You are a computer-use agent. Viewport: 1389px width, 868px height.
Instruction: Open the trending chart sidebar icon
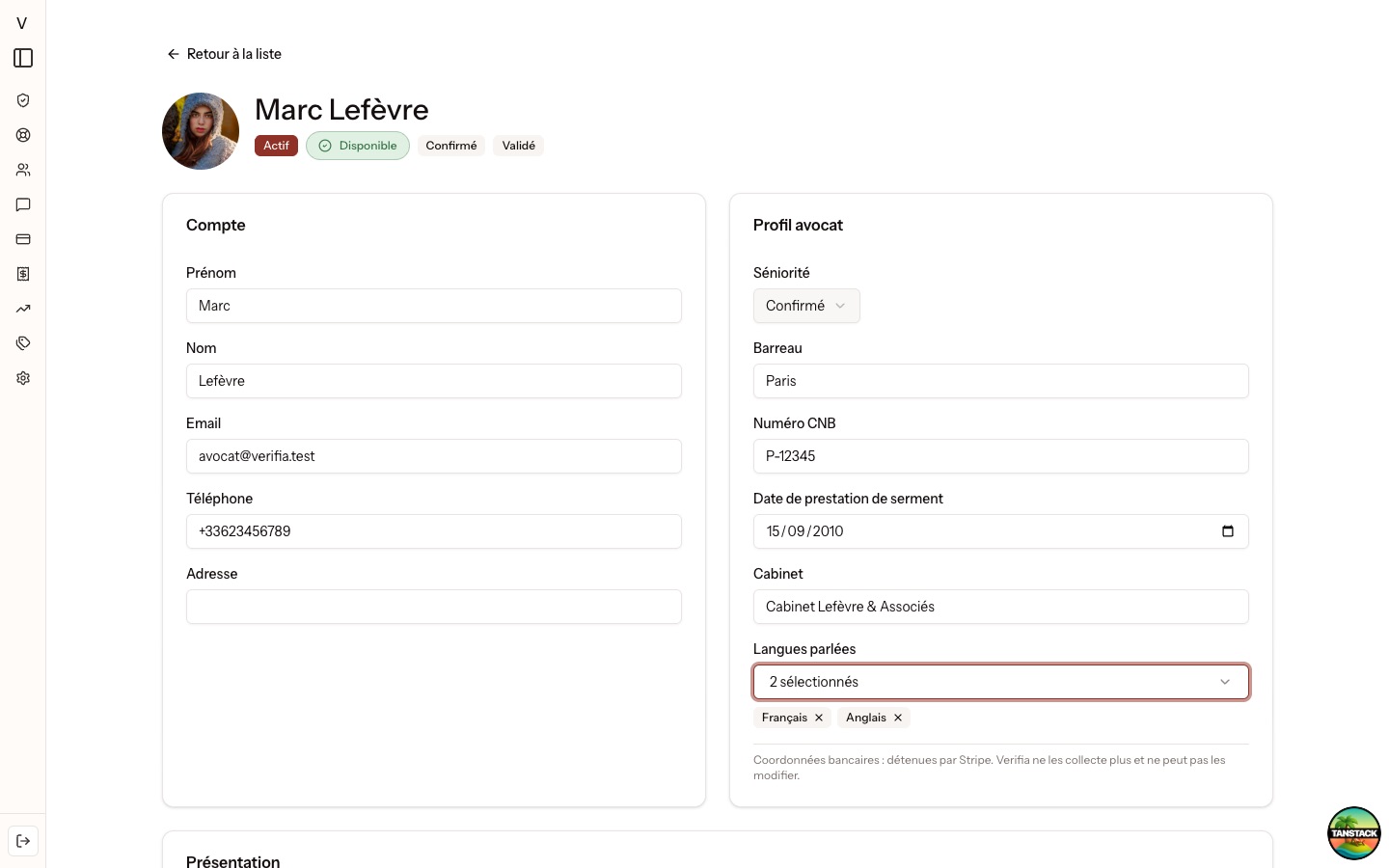pyautogui.click(x=23, y=309)
